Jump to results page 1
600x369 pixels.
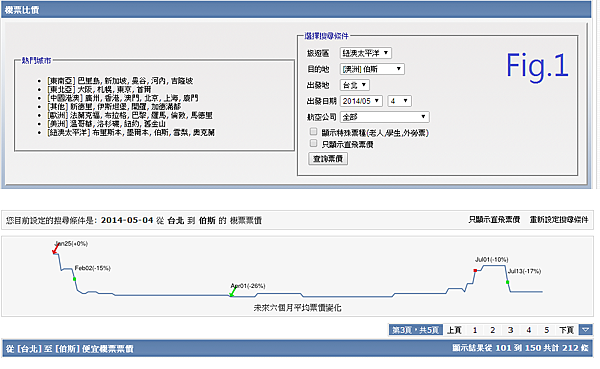[x=475, y=330]
